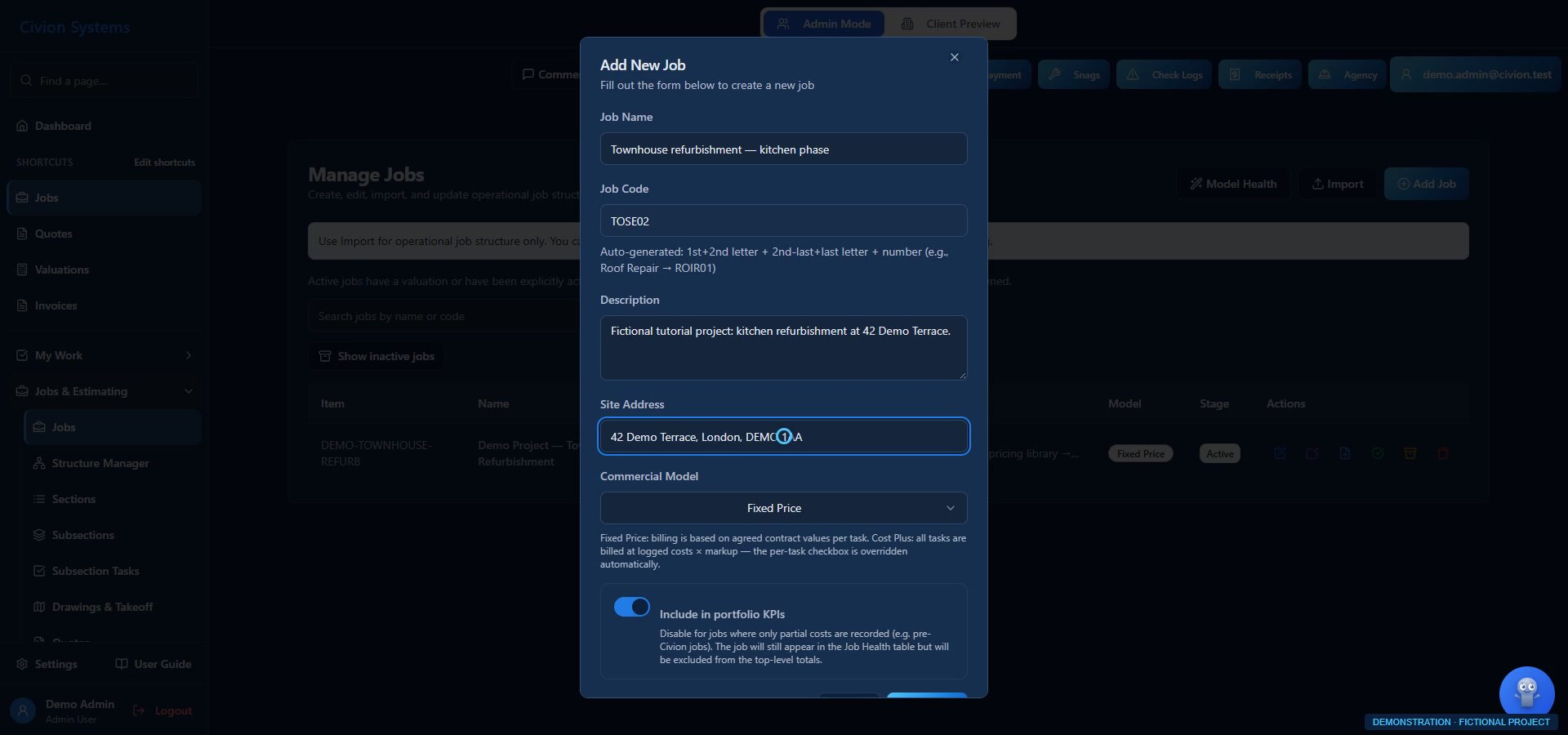The height and width of the screenshot is (735, 1568).
Task: Click the Edit shortcuts link
Action: pos(164,163)
